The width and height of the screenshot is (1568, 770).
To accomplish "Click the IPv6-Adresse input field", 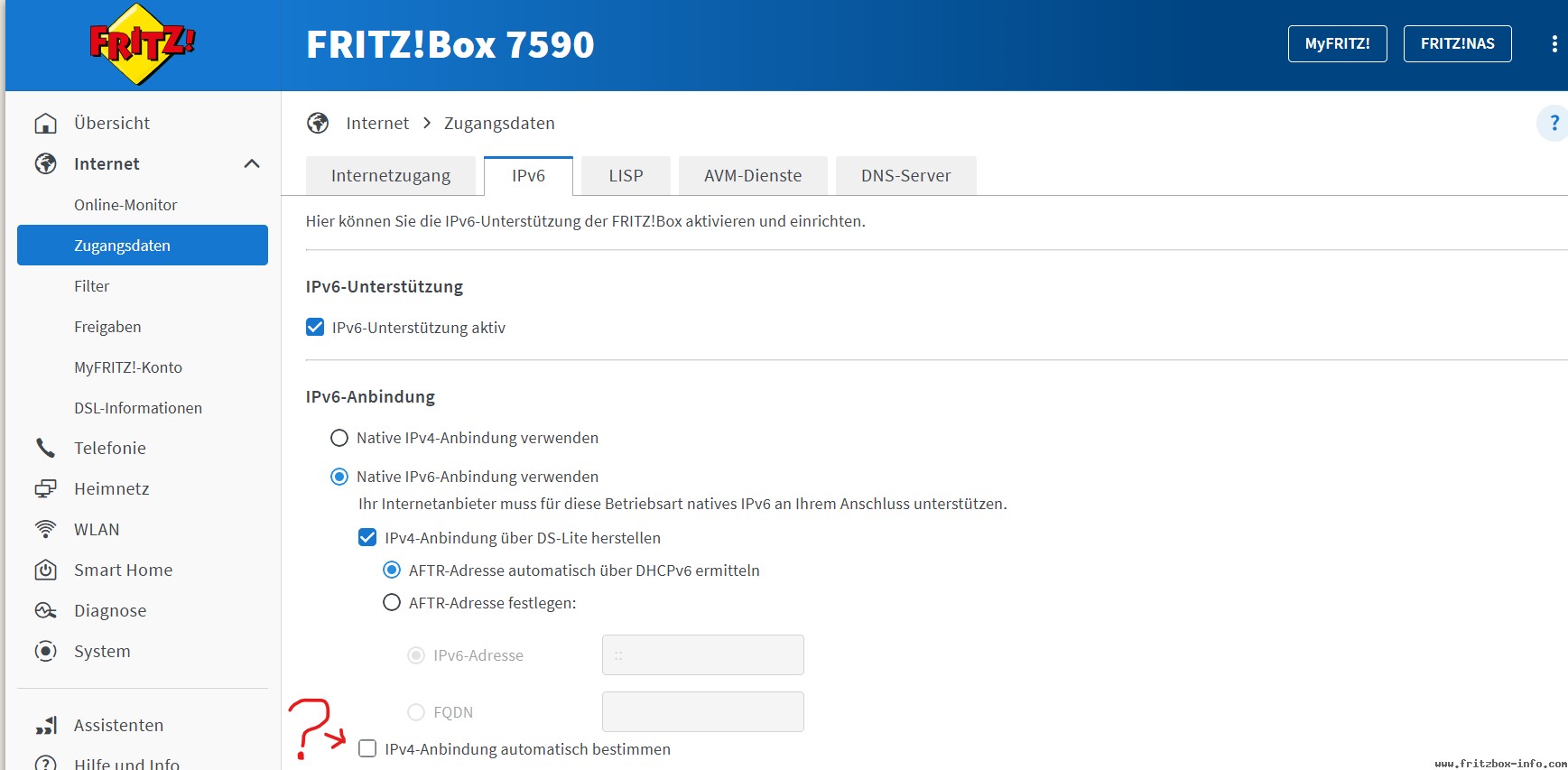I will [x=703, y=655].
